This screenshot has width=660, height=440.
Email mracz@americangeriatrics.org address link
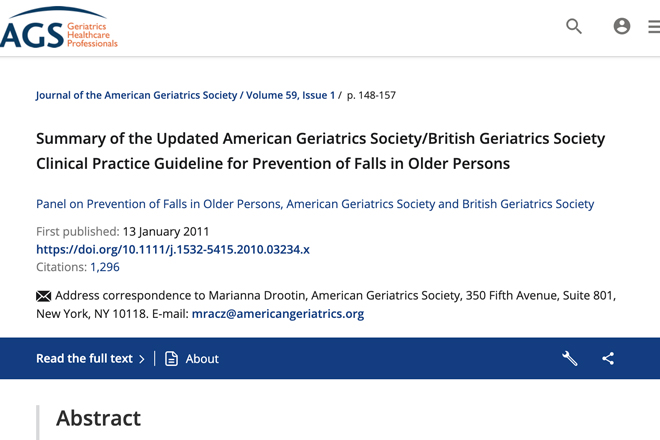click(278, 314)
